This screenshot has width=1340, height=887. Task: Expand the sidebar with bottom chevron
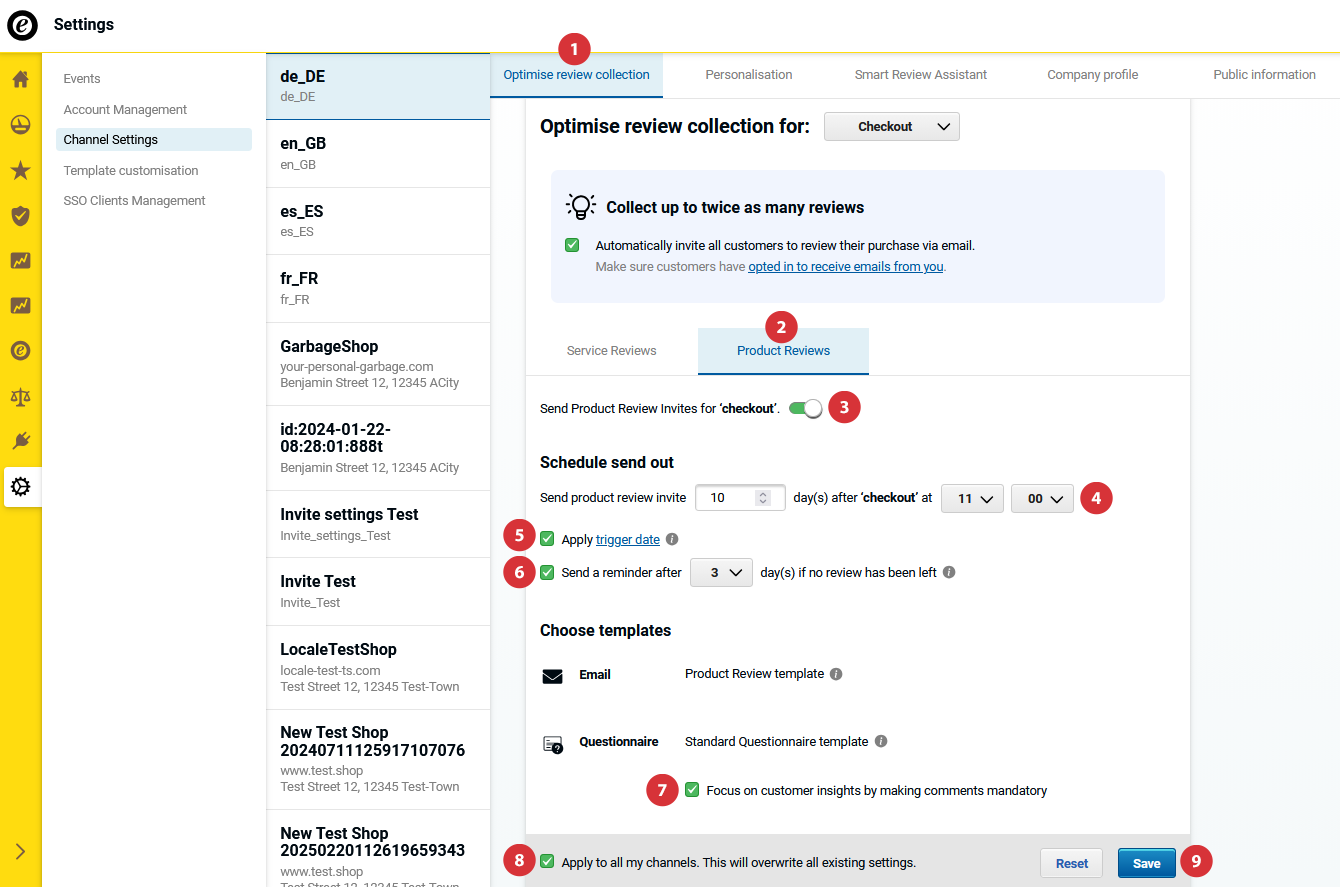[x=20, y=851]
